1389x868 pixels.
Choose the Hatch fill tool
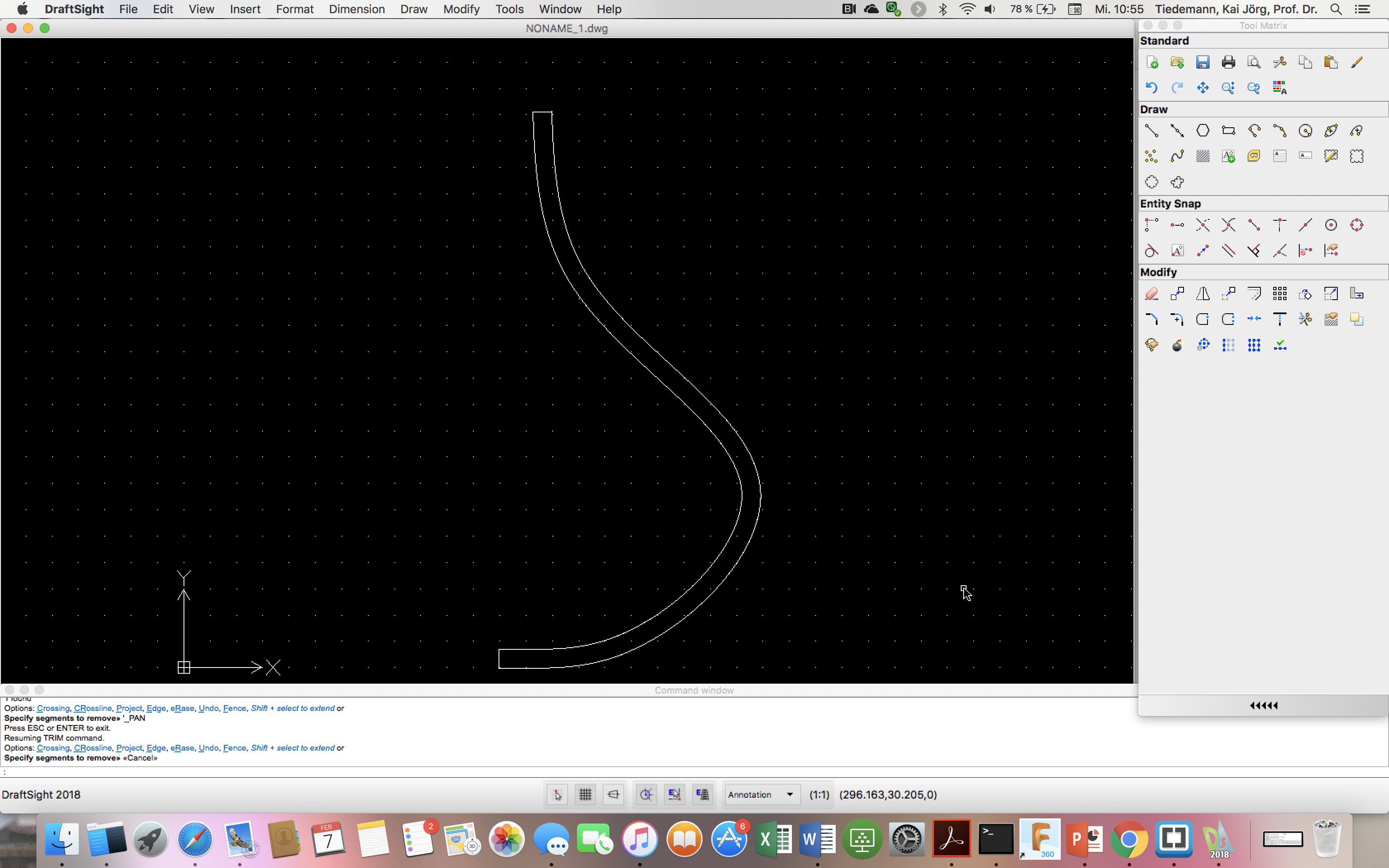(x=1203, y=156)
